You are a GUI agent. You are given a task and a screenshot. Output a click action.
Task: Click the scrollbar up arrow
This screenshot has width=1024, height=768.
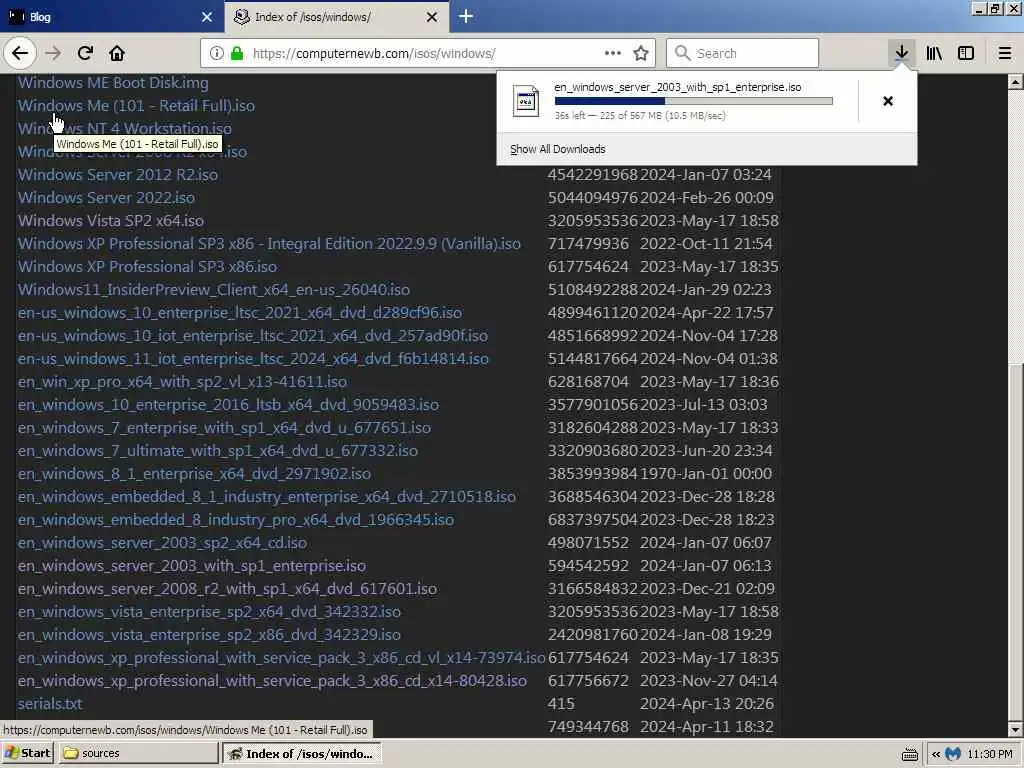point(1015,82)
